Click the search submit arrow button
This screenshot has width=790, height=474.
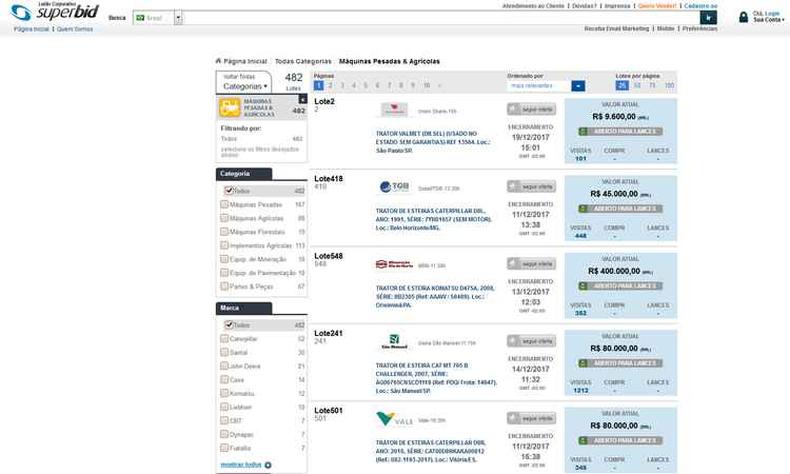pos(708,18)
